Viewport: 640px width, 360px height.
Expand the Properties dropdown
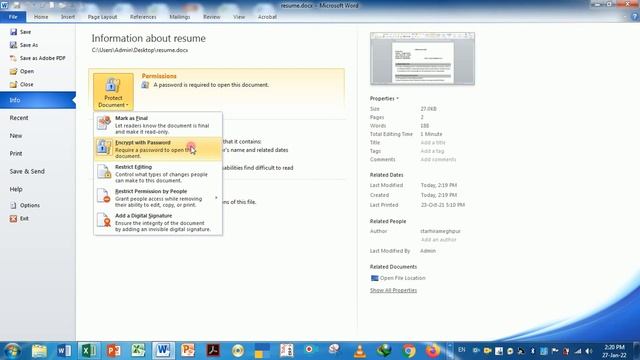pos(384,98)
